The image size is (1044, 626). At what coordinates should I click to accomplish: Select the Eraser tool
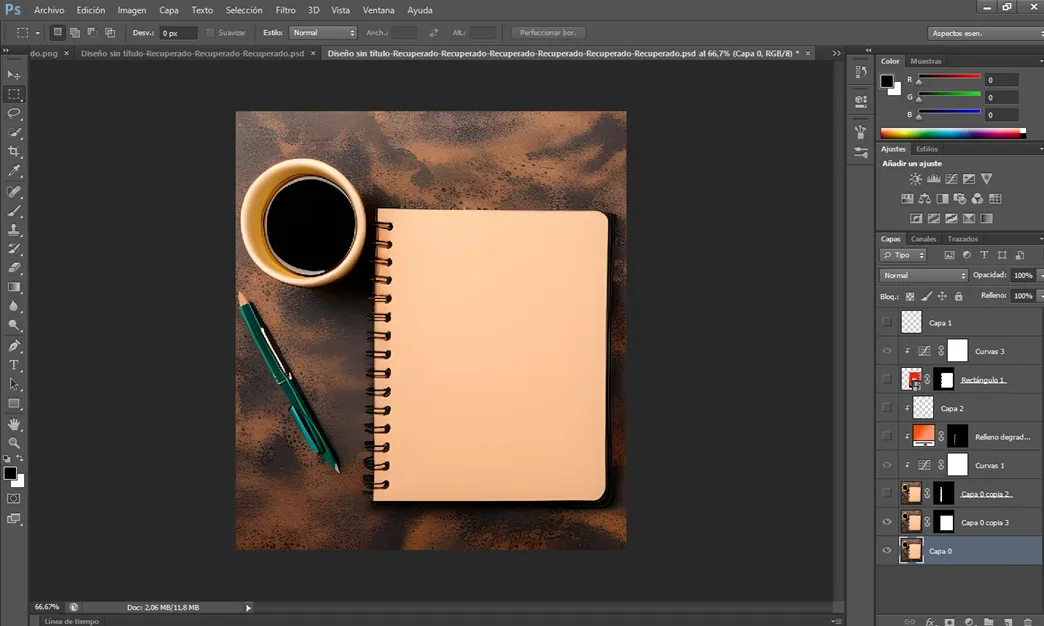coord(14,268)
